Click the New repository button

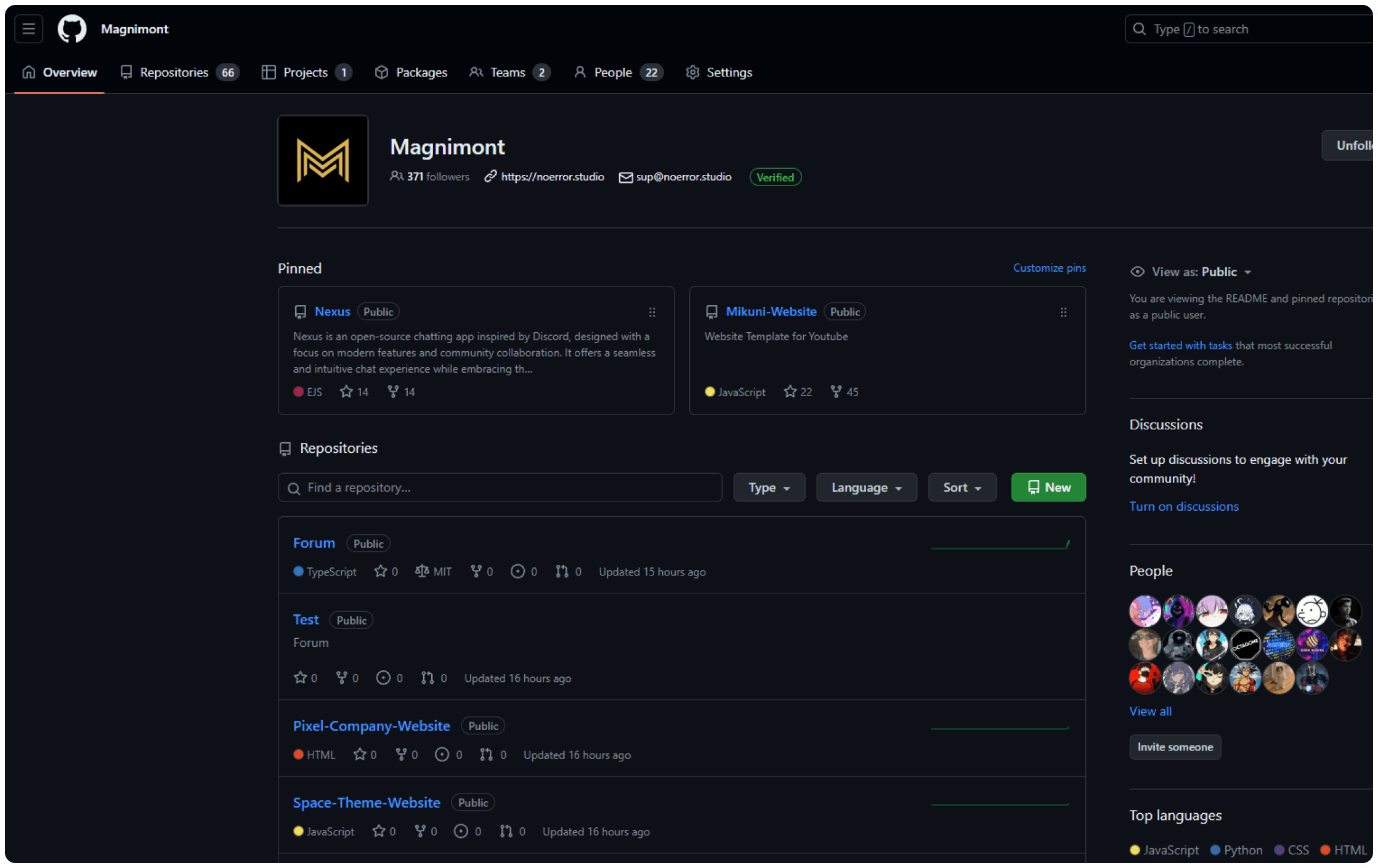click(x=1048, y=487)
